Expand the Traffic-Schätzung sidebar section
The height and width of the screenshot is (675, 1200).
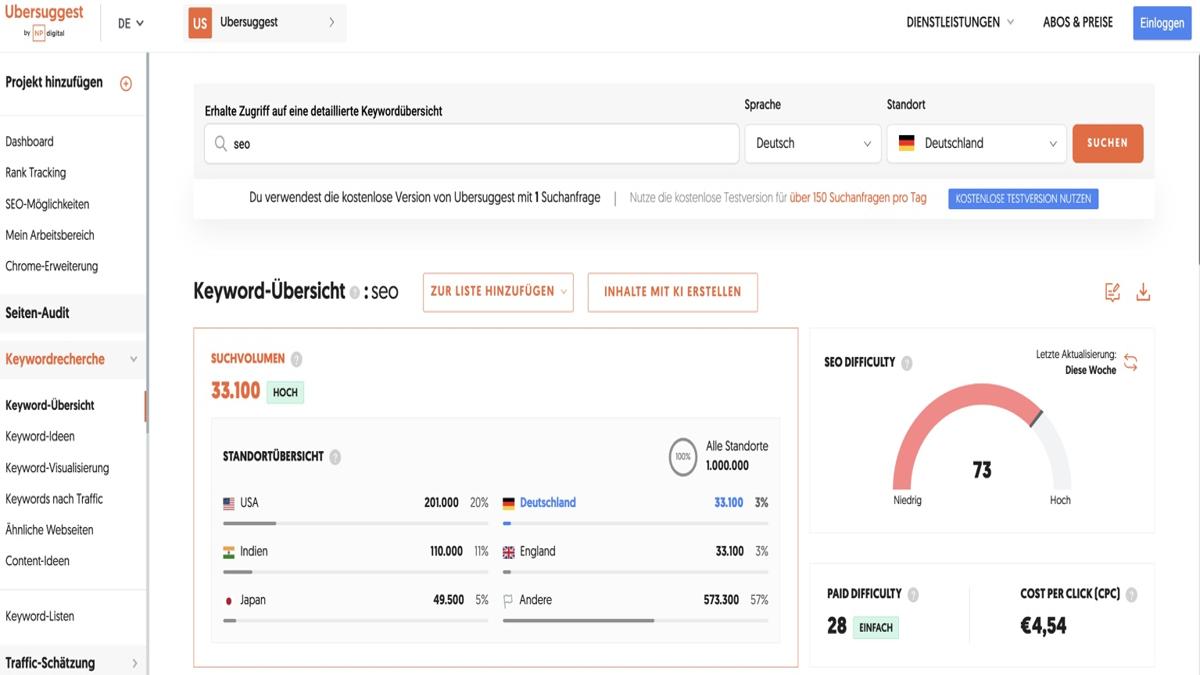(x=135, y=663)
